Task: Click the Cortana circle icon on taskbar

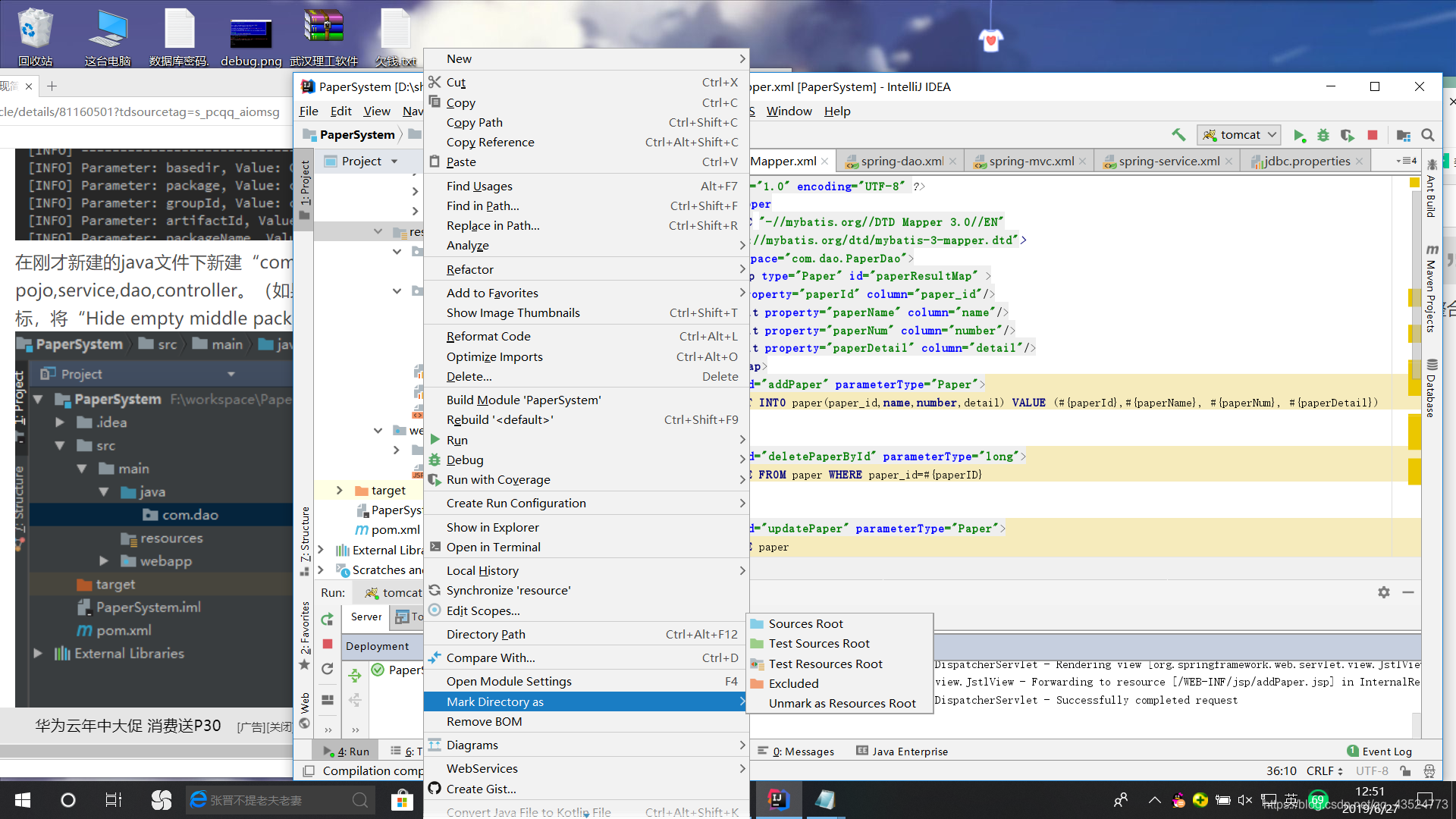Action: [x=68, y=800]
